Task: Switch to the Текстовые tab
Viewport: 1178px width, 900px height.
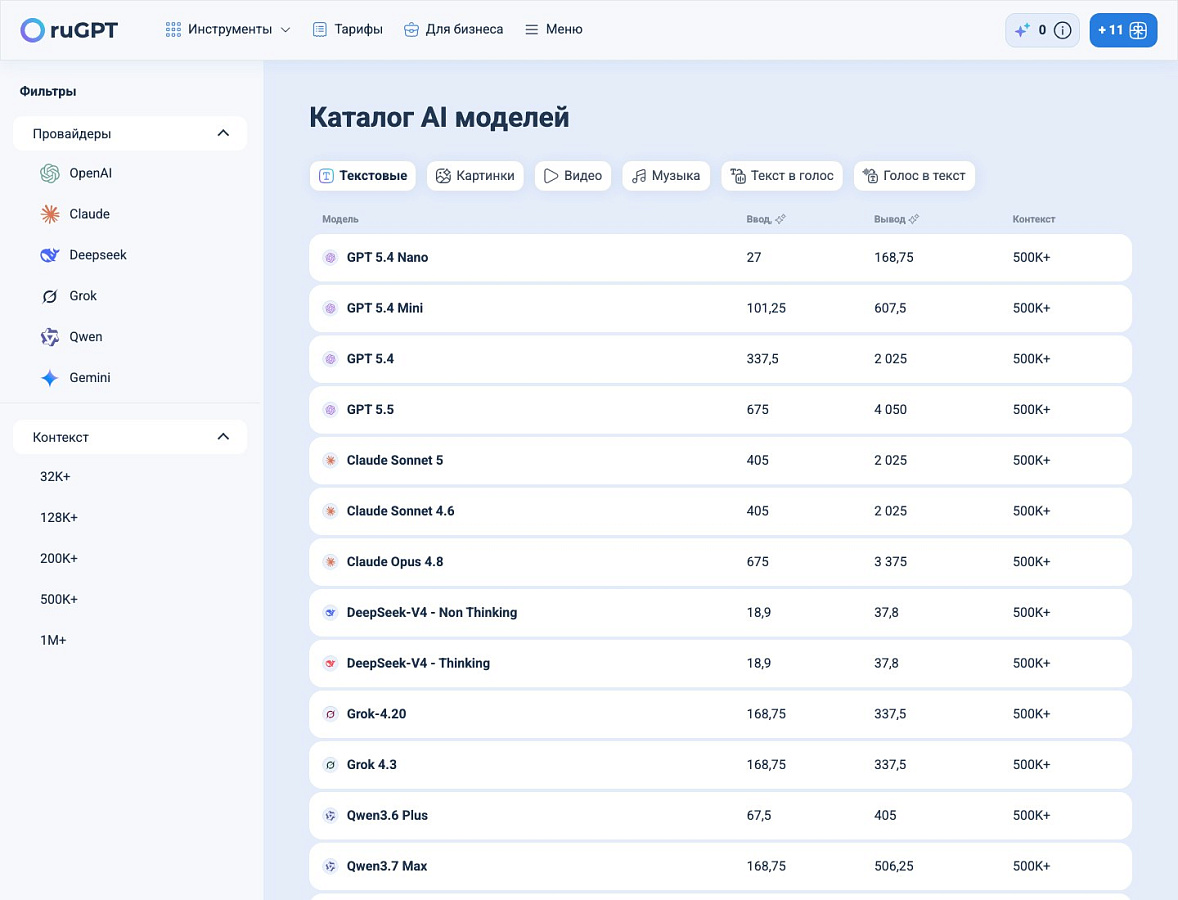Action: (363, 176)
